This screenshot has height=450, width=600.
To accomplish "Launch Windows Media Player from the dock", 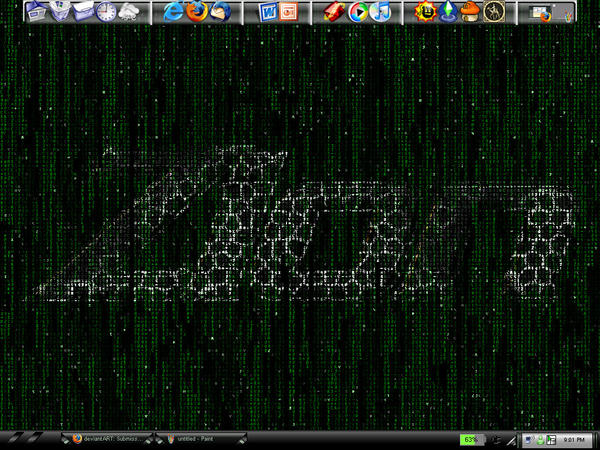I will point(358,12).
